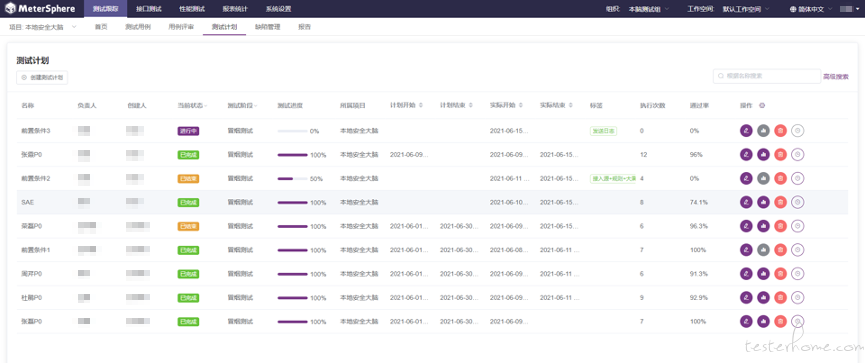Expand the 项目 本地安全大脑 project selector
The height and width of the screenshot is (364, 866).
[43, 27]
